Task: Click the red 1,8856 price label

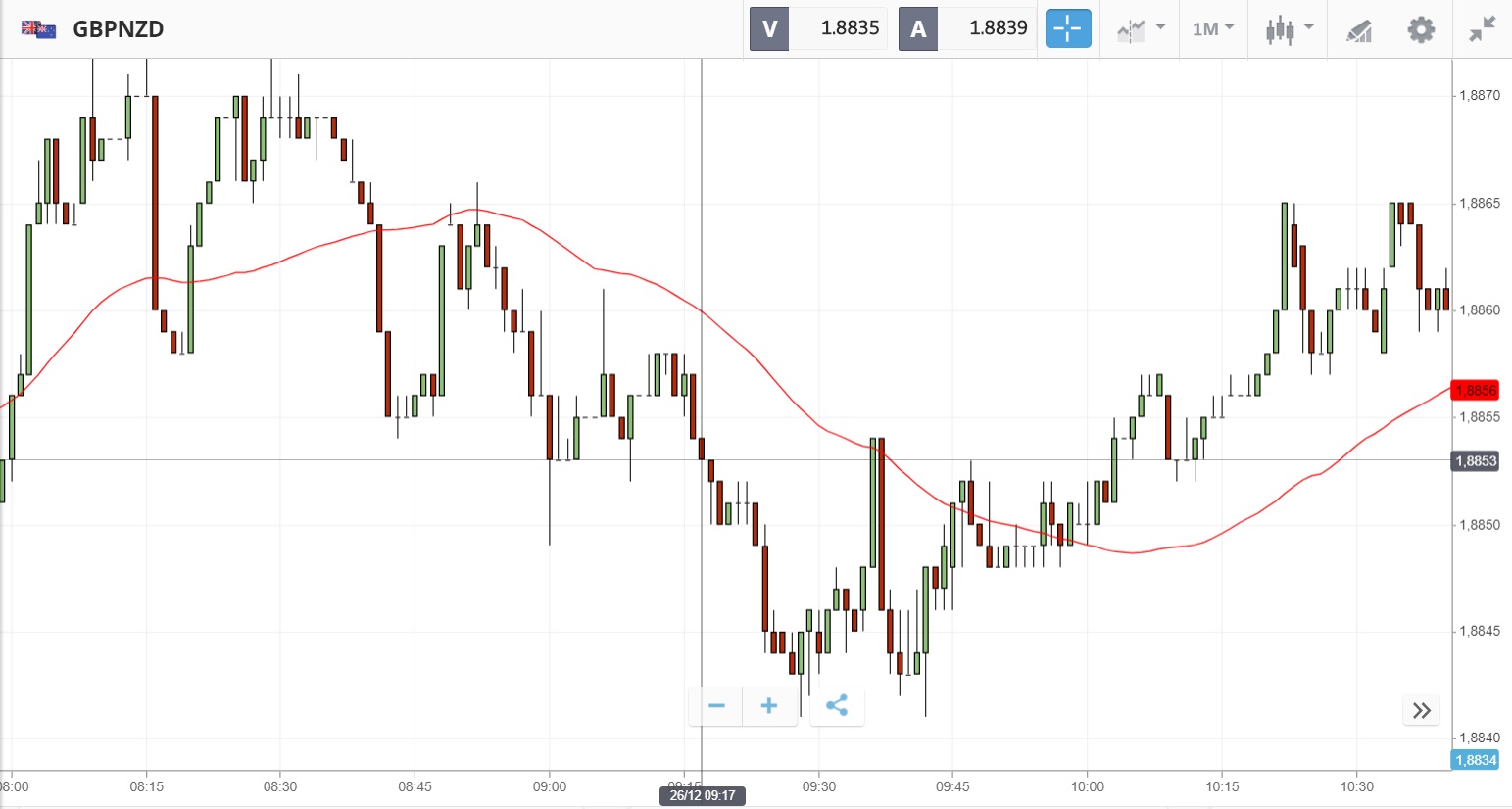Action: tap(1475, 390)
